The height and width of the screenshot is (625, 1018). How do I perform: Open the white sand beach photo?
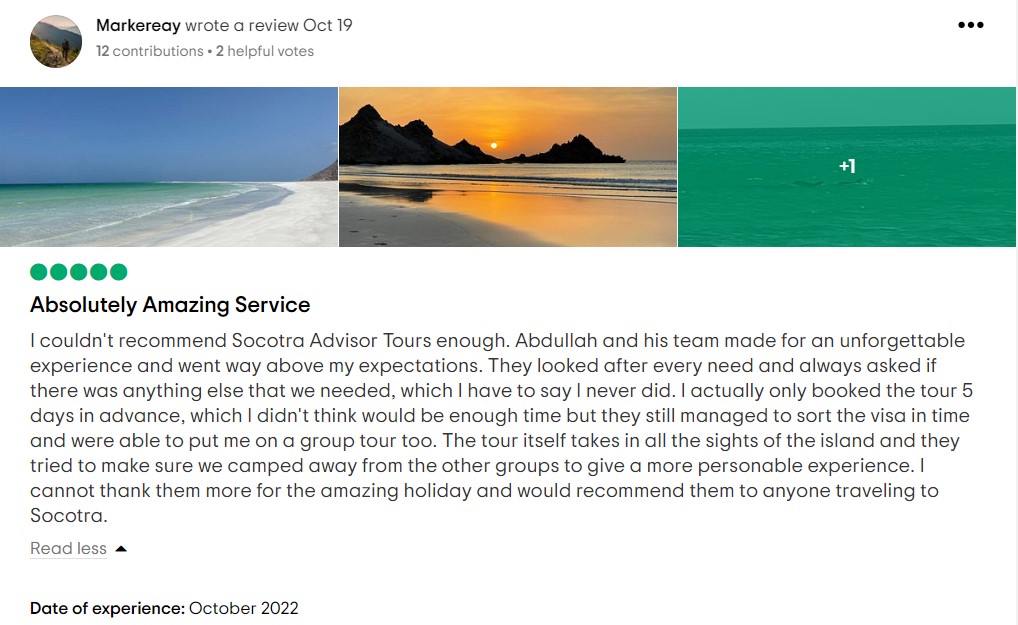[x=169, y=167]
